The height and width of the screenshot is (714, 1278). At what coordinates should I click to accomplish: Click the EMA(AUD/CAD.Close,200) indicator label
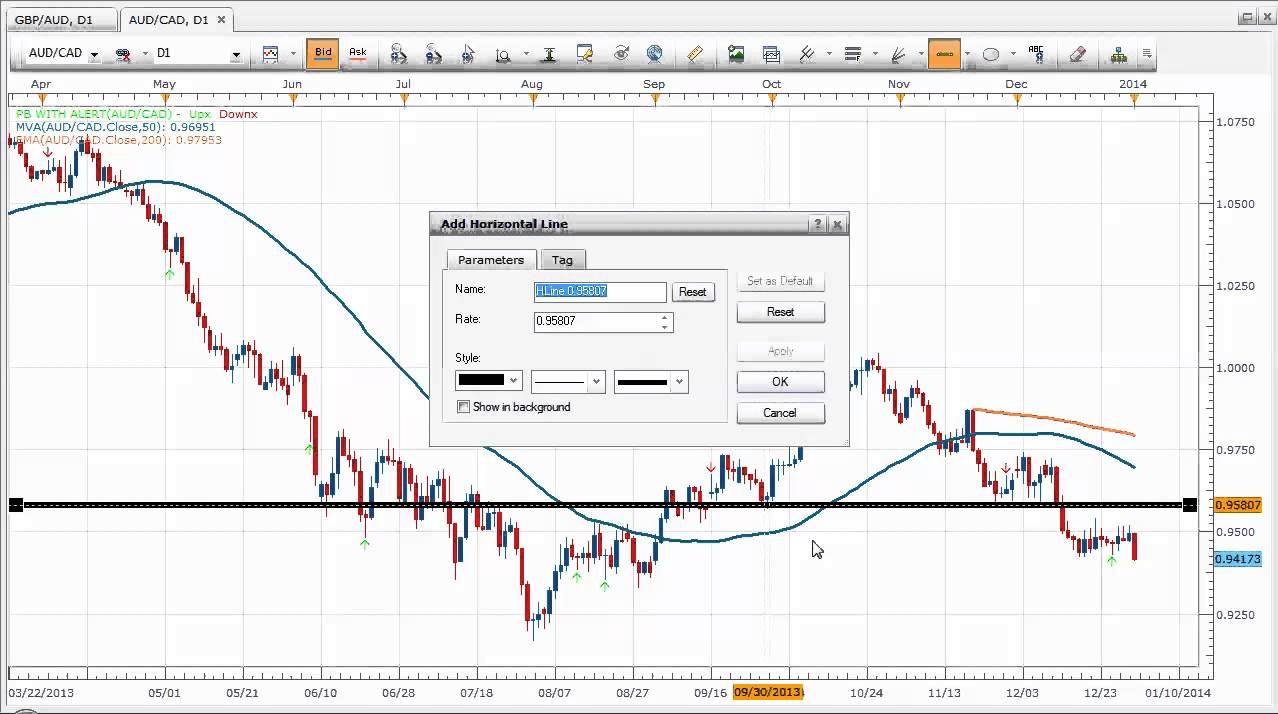pyautogui.click(x=118, y=140)
